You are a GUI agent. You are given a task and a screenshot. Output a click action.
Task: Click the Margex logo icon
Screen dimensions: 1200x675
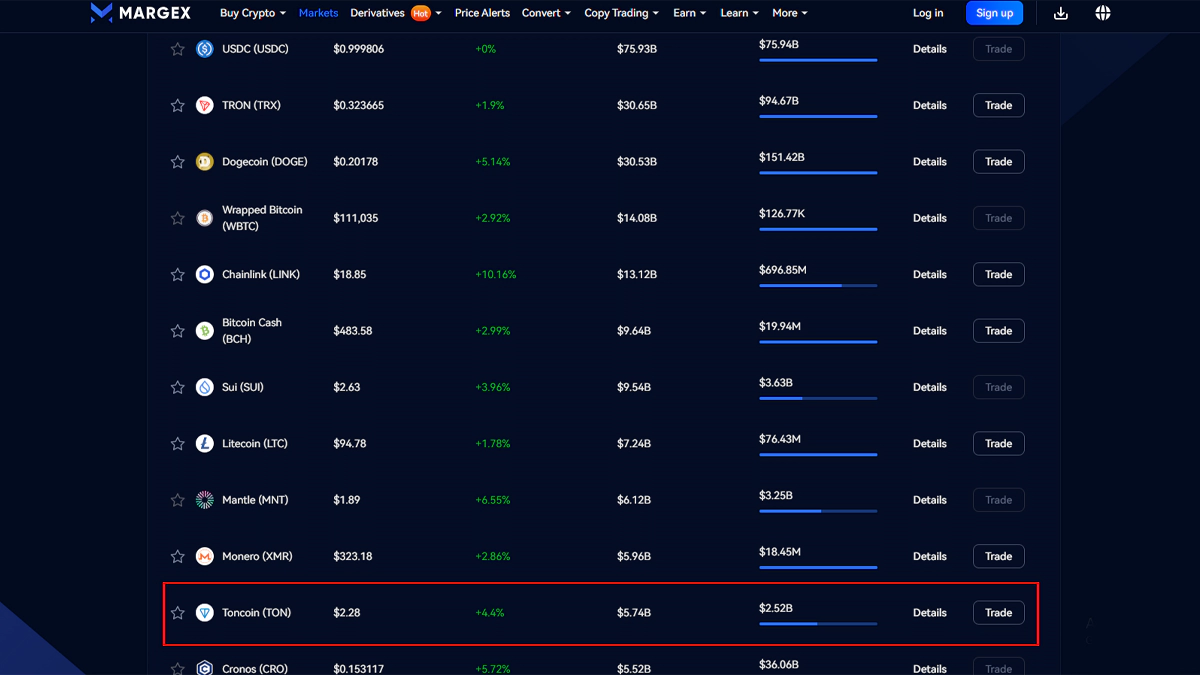click(x=101, y=13)
